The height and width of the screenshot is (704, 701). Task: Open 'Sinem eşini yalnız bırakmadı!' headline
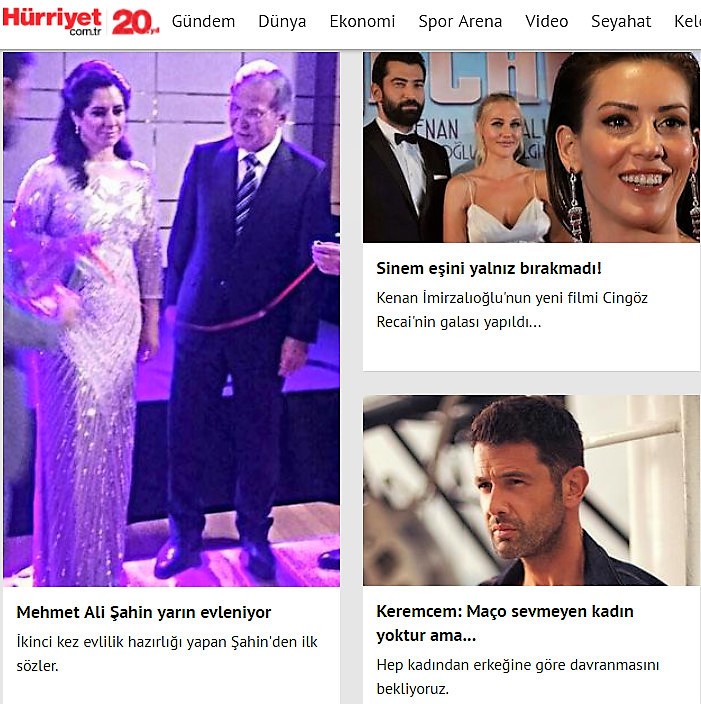tap(489, 268)
